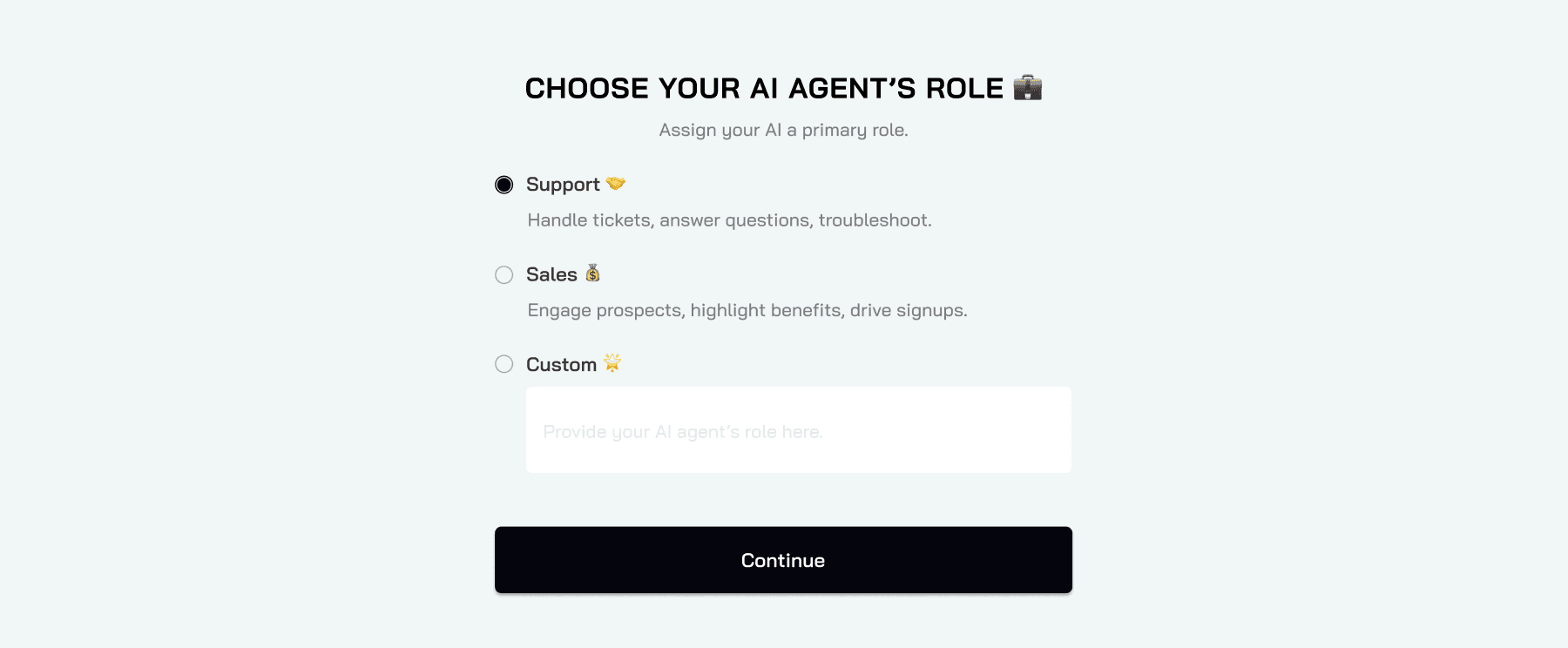Click the Sales label
The height and width of the screenshot is (648, 1568).
[551, 273]
